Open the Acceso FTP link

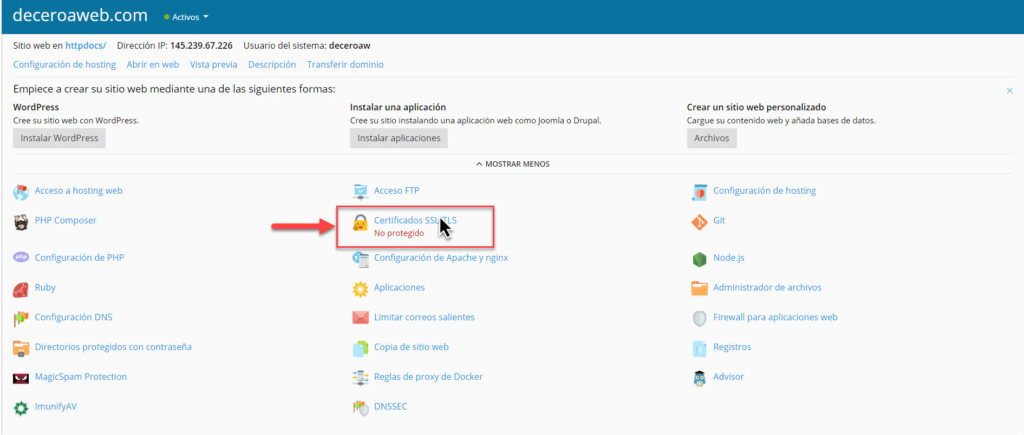coord(396,191)
